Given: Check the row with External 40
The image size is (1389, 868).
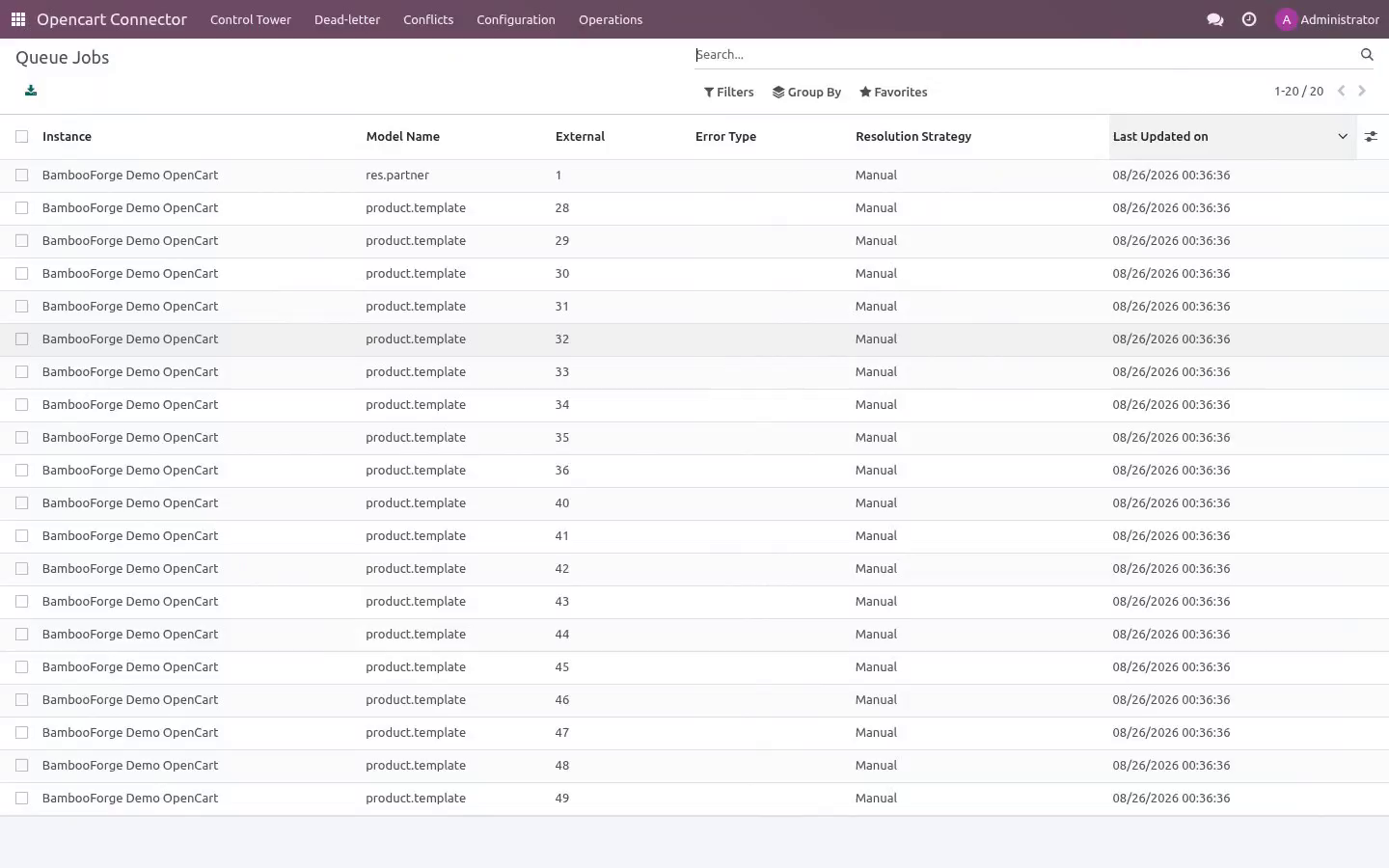Looking at the screenshot, I should coord(22,503).
